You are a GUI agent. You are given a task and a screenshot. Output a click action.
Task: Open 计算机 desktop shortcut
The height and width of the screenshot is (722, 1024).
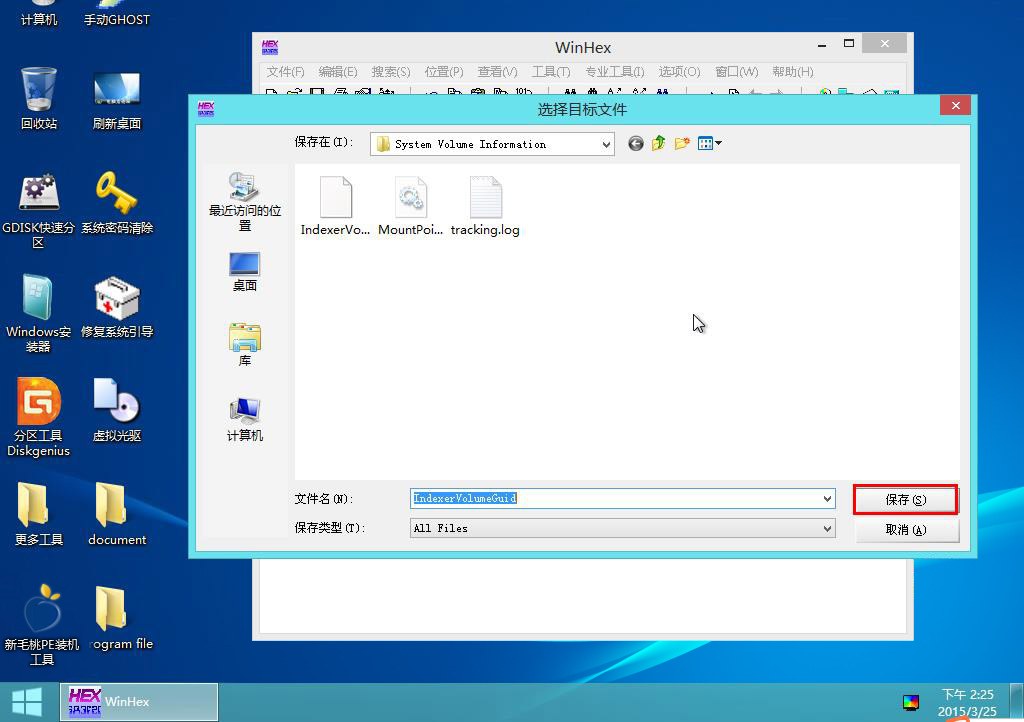(x=39, y=13)
